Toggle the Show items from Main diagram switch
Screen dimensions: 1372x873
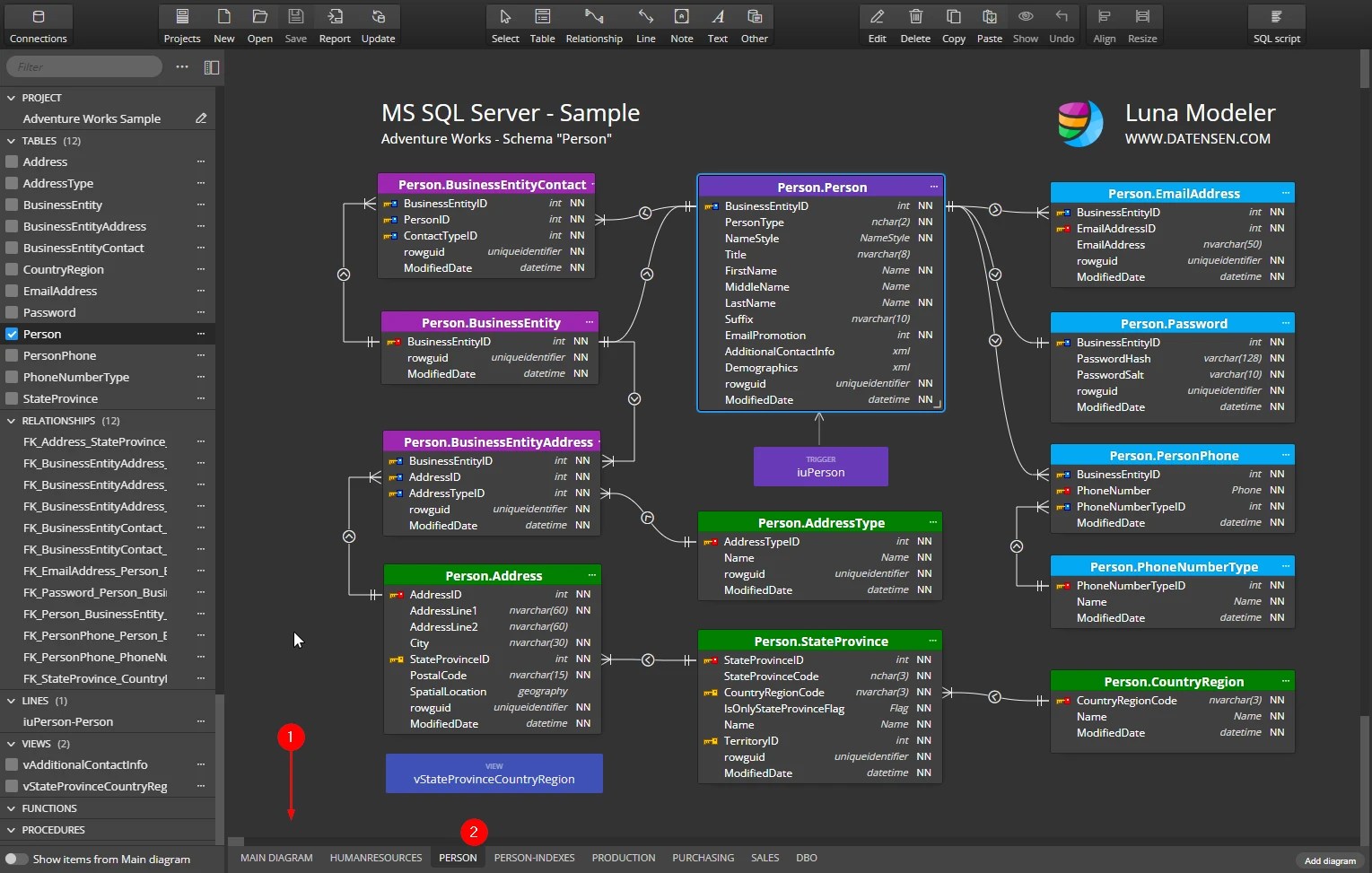pyautogui.click(x=16, y=859)
